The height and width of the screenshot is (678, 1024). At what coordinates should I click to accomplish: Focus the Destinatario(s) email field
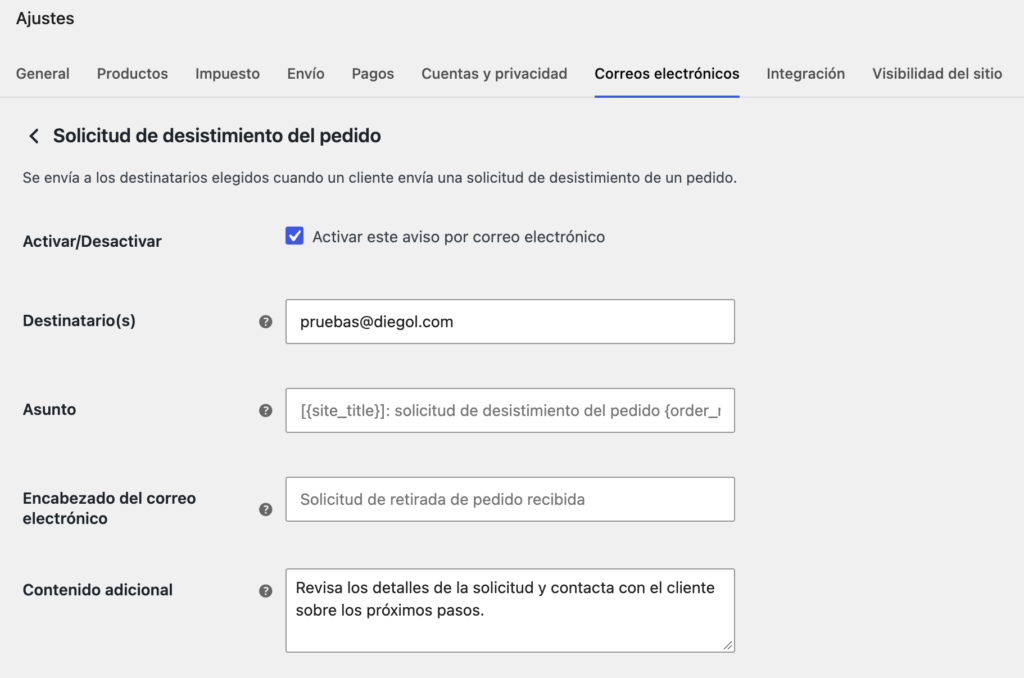[510, 321]
